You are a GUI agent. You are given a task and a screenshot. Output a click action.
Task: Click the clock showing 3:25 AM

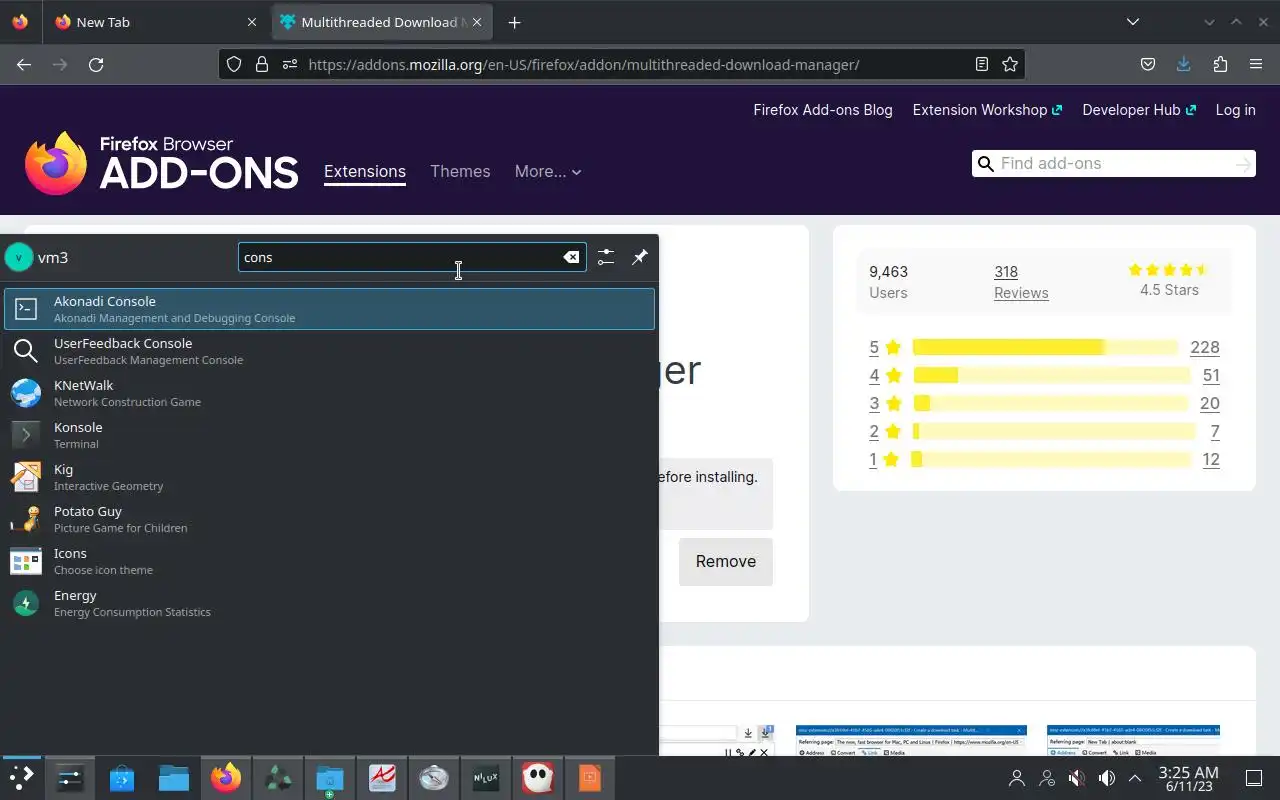click(1188, 778)
